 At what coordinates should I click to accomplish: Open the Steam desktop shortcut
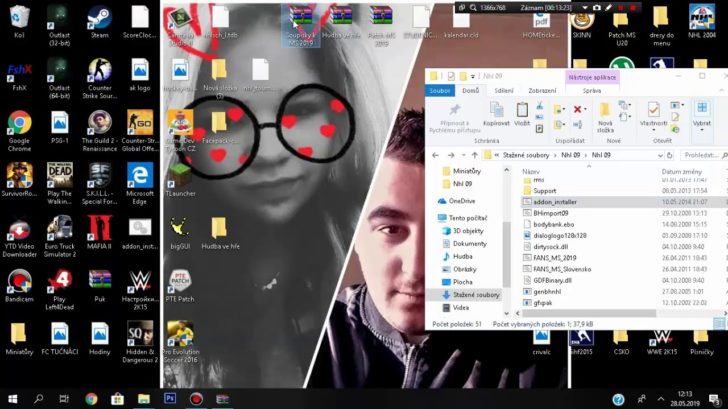click(x=99, y=19)
